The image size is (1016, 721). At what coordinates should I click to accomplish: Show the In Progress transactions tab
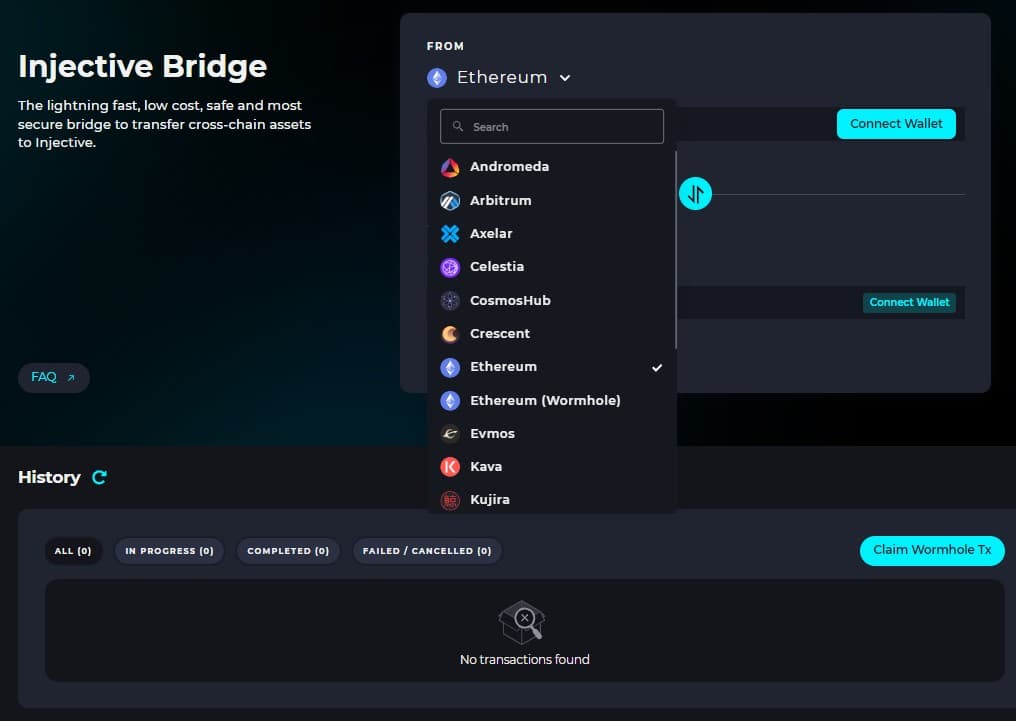[x=169, y=551]
